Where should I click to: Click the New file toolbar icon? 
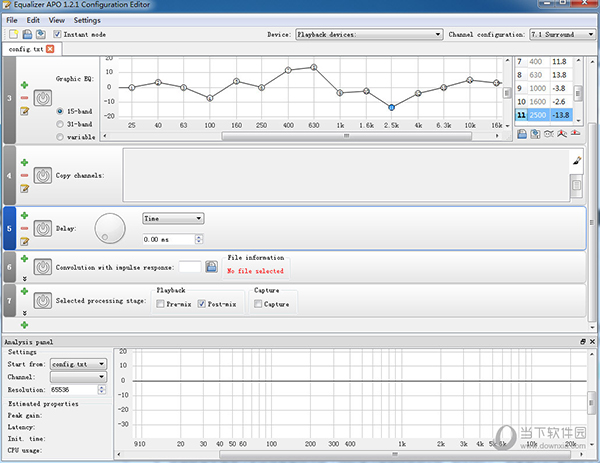13,34
